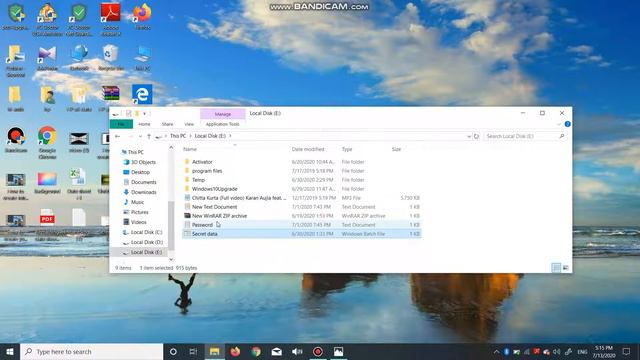Select This PC in navigation pane

tap(136, 152)
